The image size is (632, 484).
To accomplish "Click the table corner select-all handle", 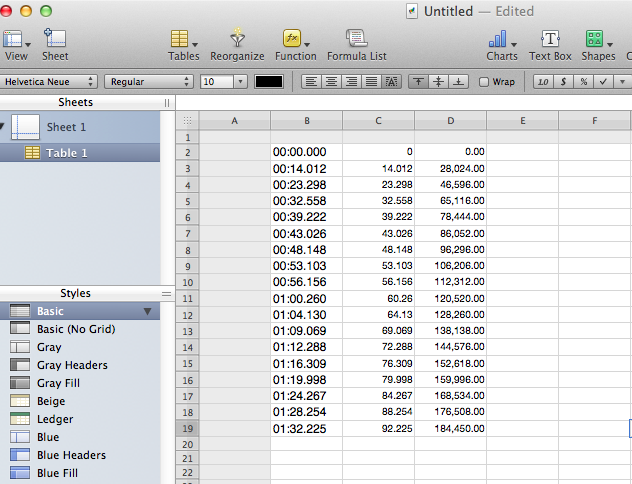I will (187, 120).
